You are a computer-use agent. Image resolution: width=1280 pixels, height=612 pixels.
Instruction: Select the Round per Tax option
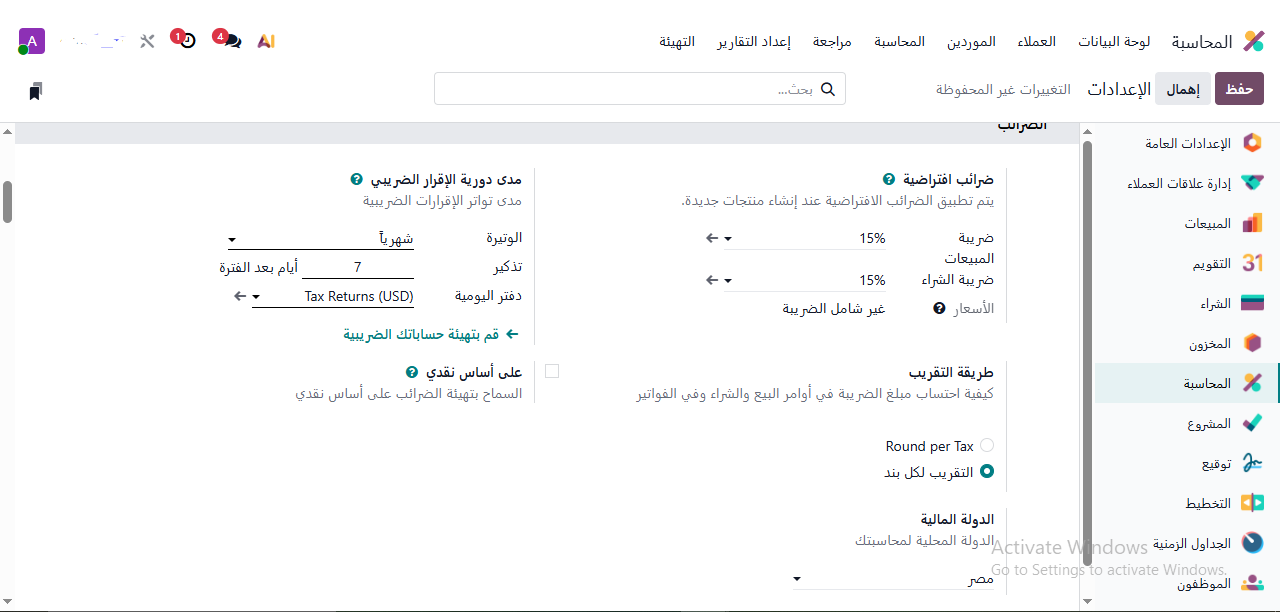[x=987, y=446]
